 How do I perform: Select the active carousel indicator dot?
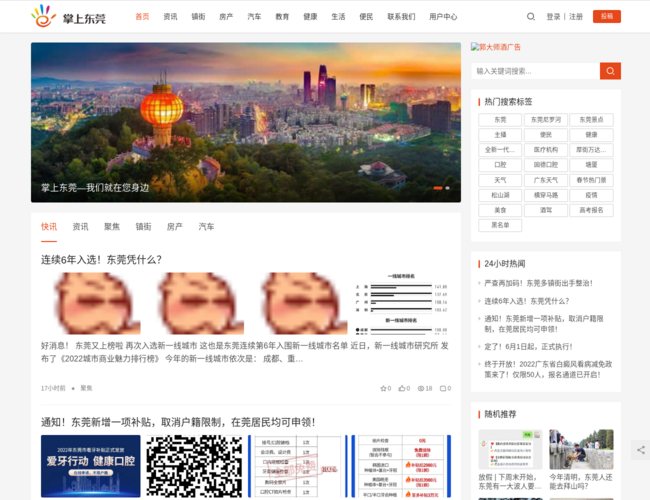[x=437, y=187]
